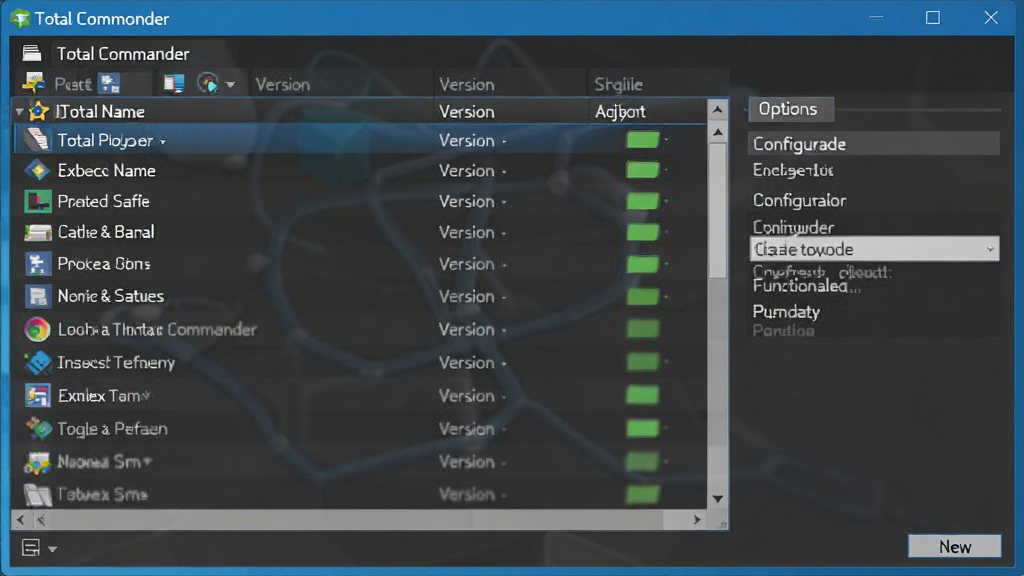Click the scroll down arrow

pyautogui.click(x=718, y=499)
